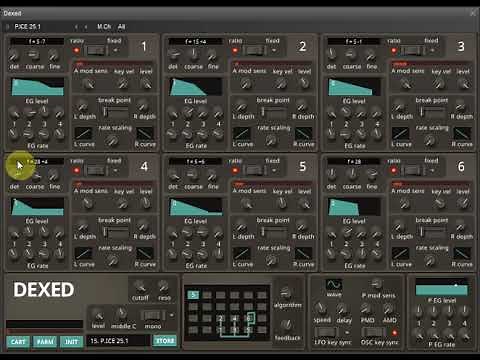Click operator 2 fine knob
The image size is (480, 360).
212,55
